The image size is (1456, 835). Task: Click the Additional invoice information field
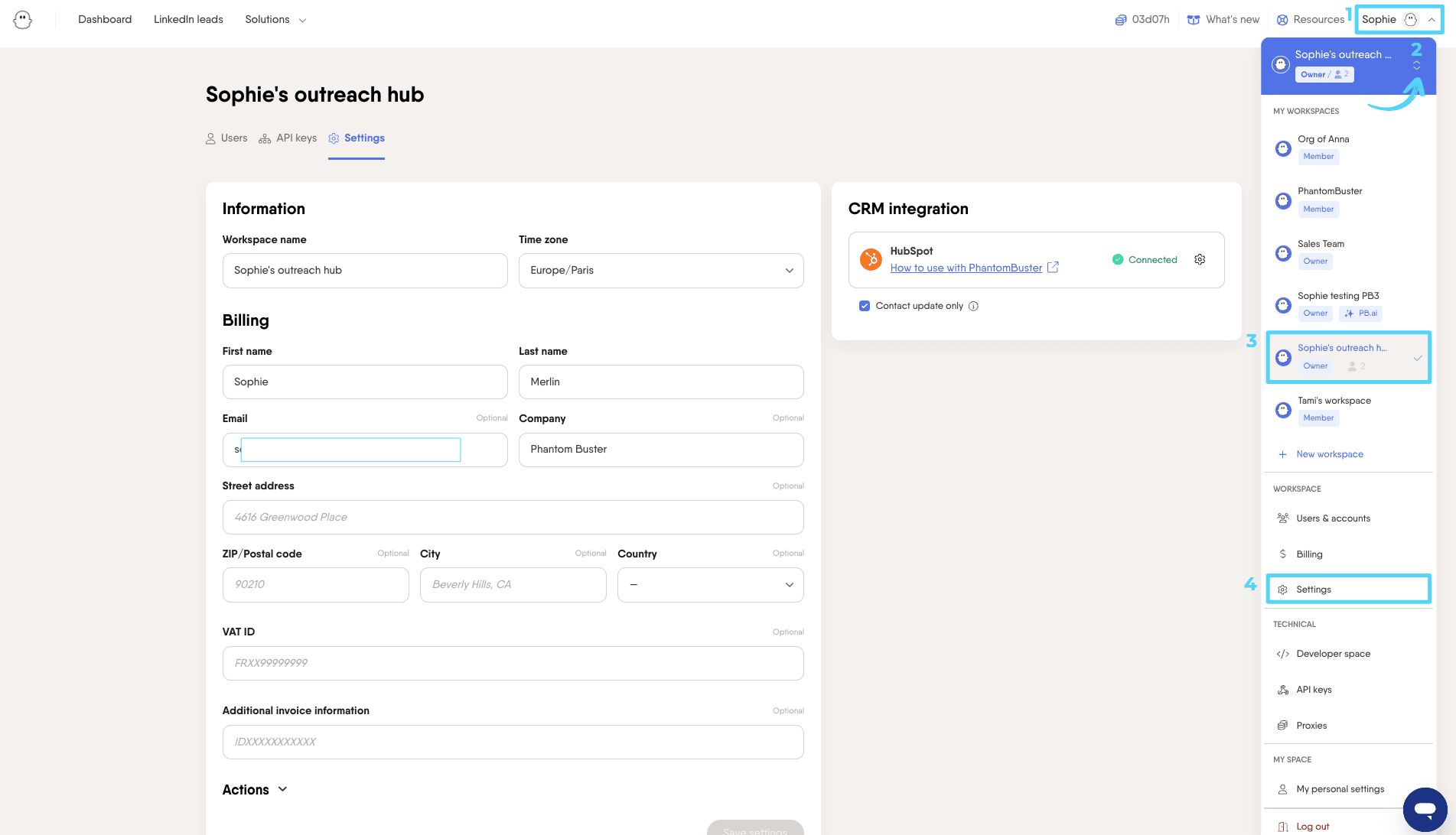click(x=513, y=742)
